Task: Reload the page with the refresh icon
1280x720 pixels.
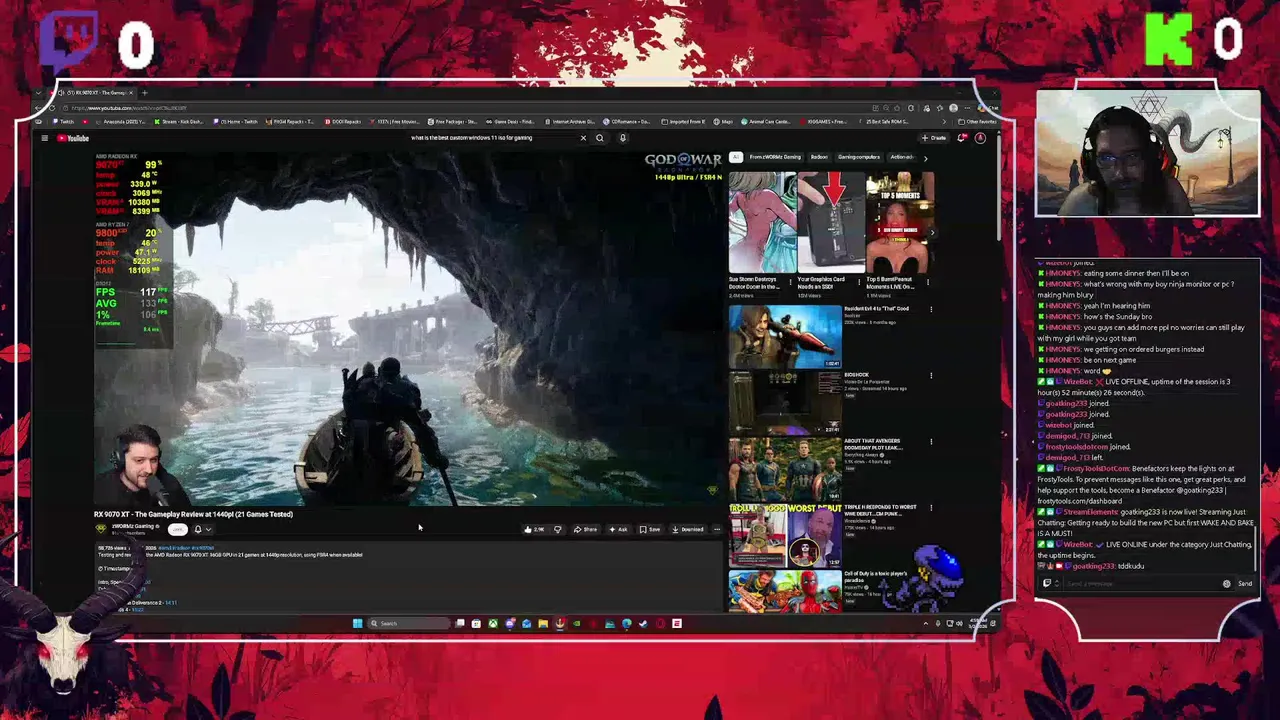Action: (52, 108)
